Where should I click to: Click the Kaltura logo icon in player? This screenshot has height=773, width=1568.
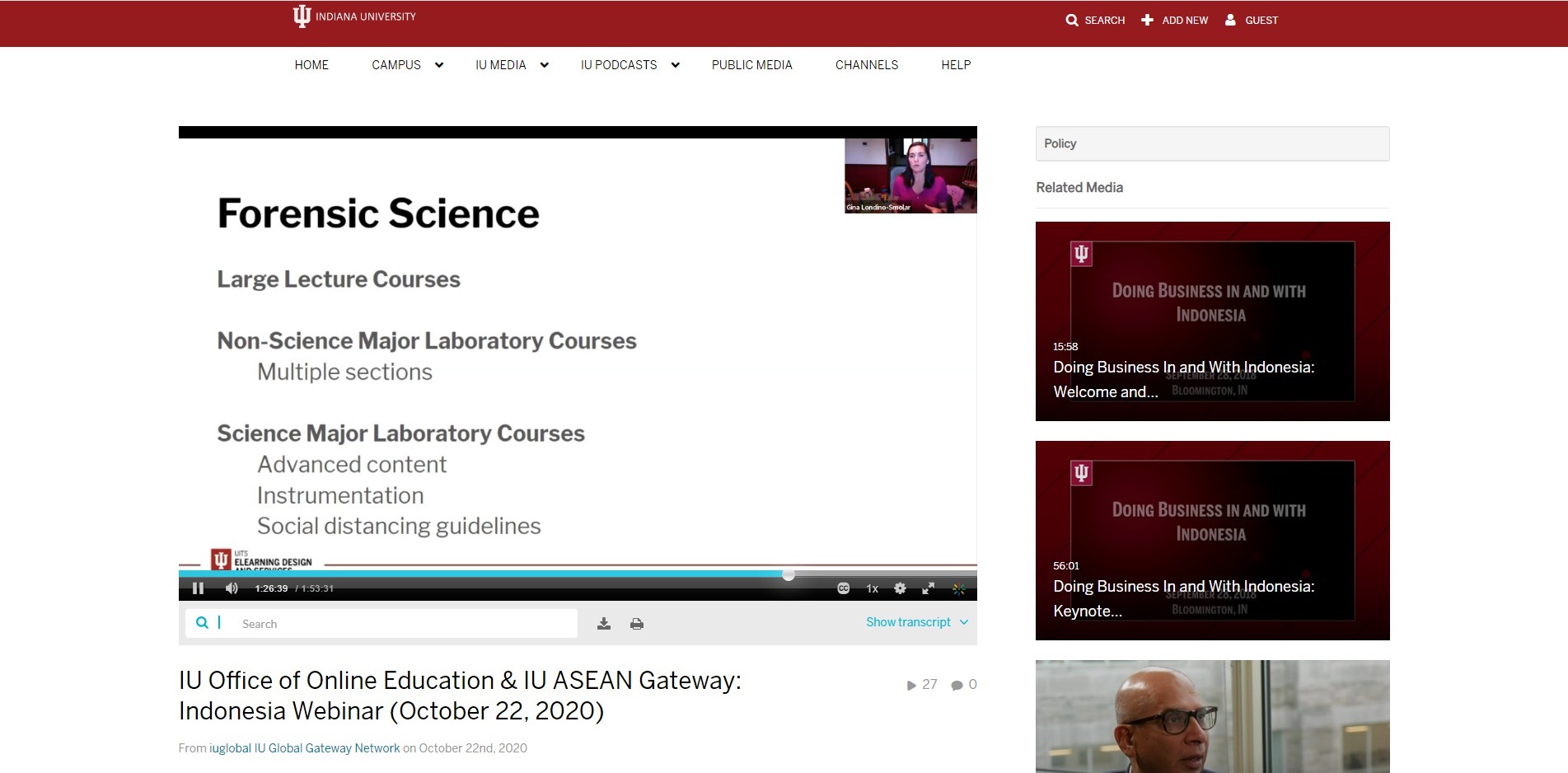coord(958,588)
